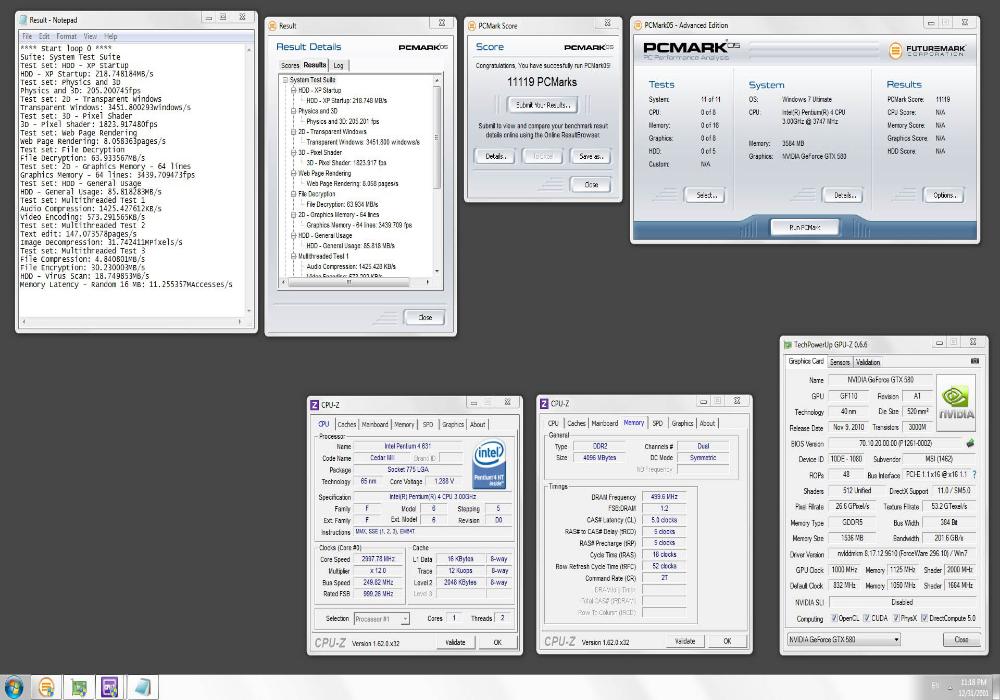The width and height of the screenshot is (1000, 700).
Task: Click the Run PCMark button
Action: (x=805, y=227)
